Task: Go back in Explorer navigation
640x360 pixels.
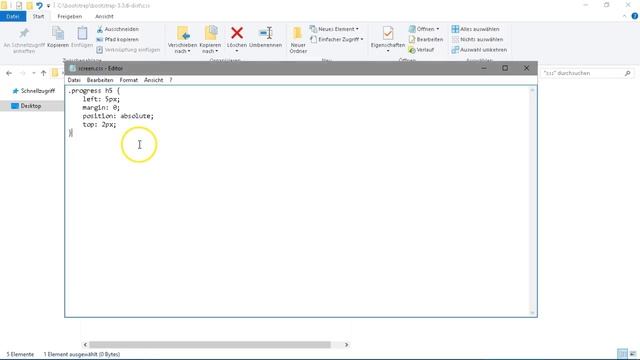Action: pos(9,73)
